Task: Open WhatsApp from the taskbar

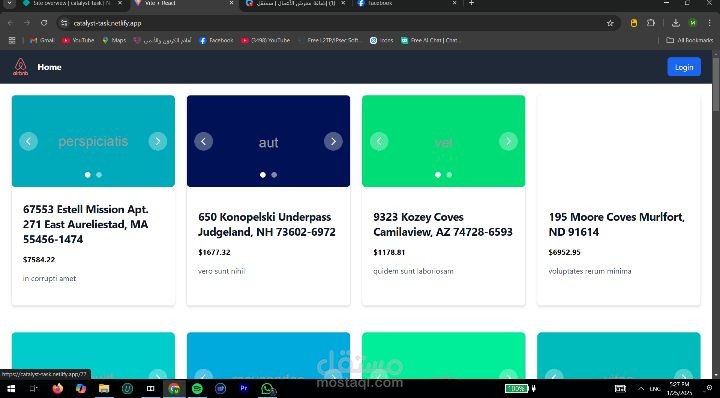Action: 267,388
